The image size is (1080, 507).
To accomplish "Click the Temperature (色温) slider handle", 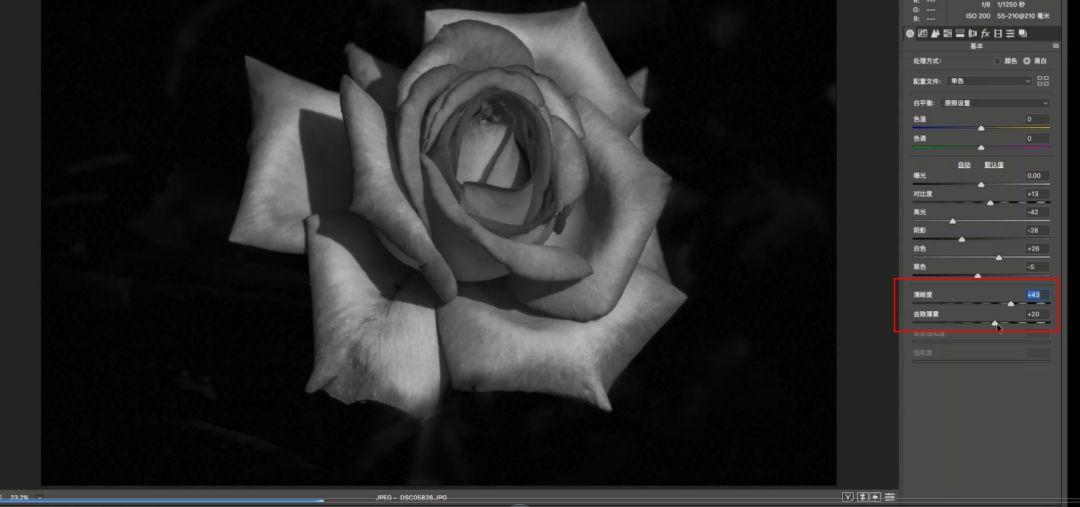I will coord(981,128).
